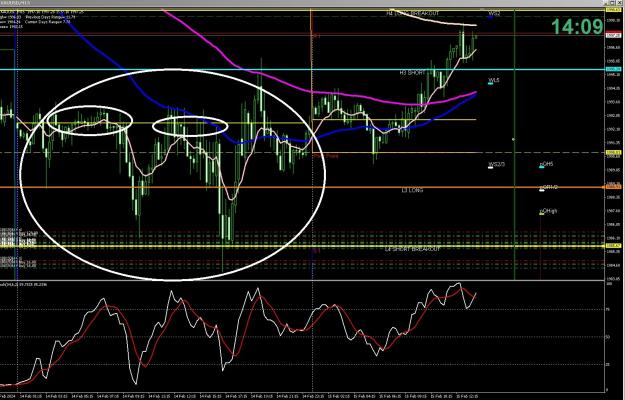625x400 pixels.
Task: Click the WS2 weekly level marker
Action: click(494, 14)
